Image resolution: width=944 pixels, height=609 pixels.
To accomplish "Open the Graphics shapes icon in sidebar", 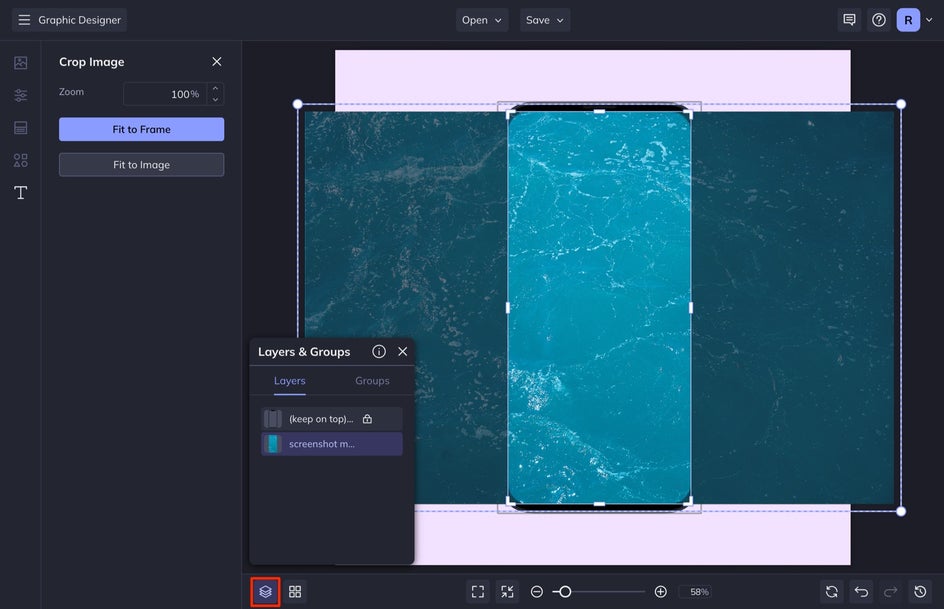I will 20,160.
